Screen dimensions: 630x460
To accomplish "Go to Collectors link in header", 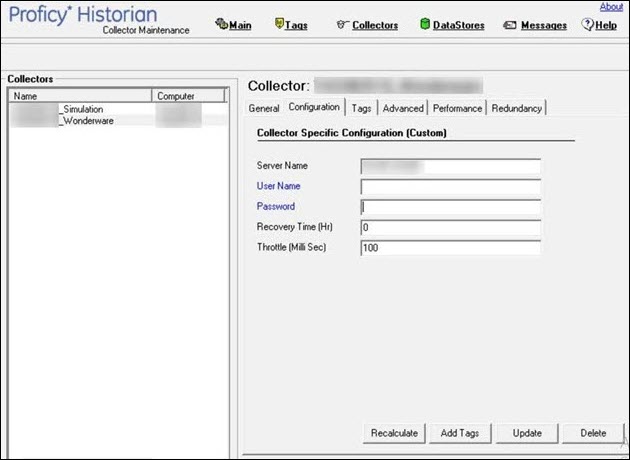I will (x=375, y=25).
